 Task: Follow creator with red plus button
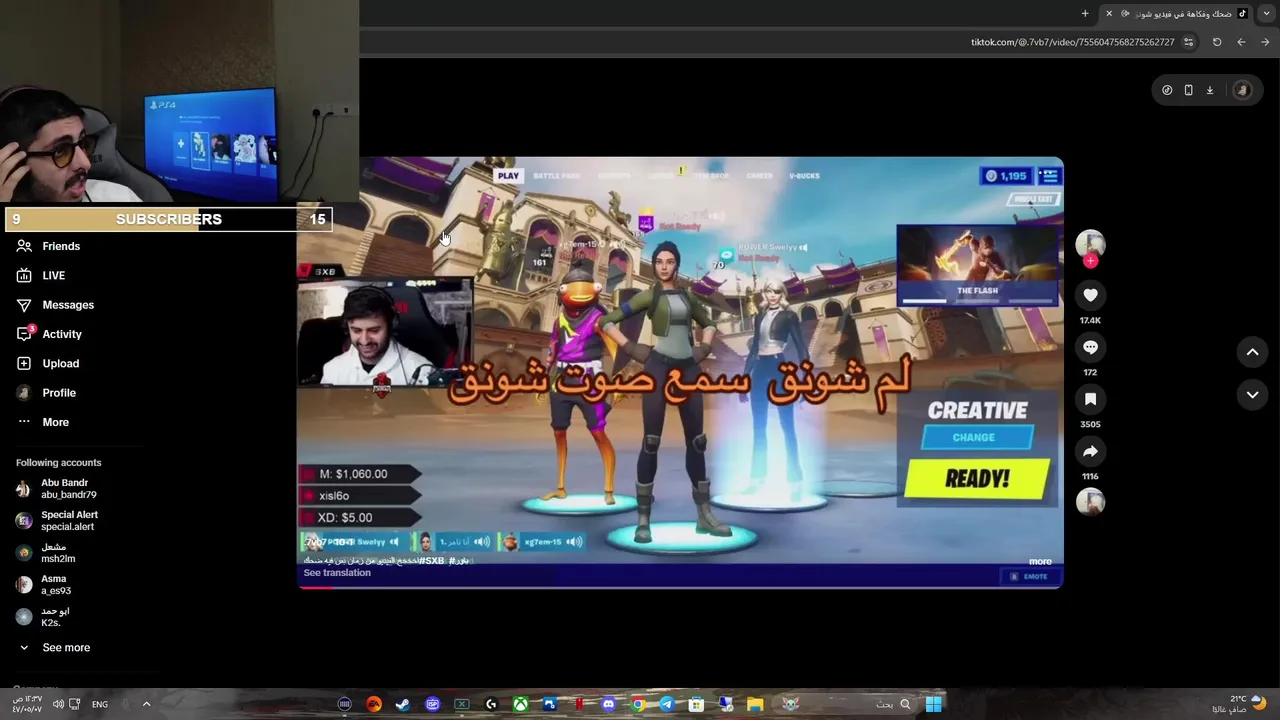click(1090, 261)
